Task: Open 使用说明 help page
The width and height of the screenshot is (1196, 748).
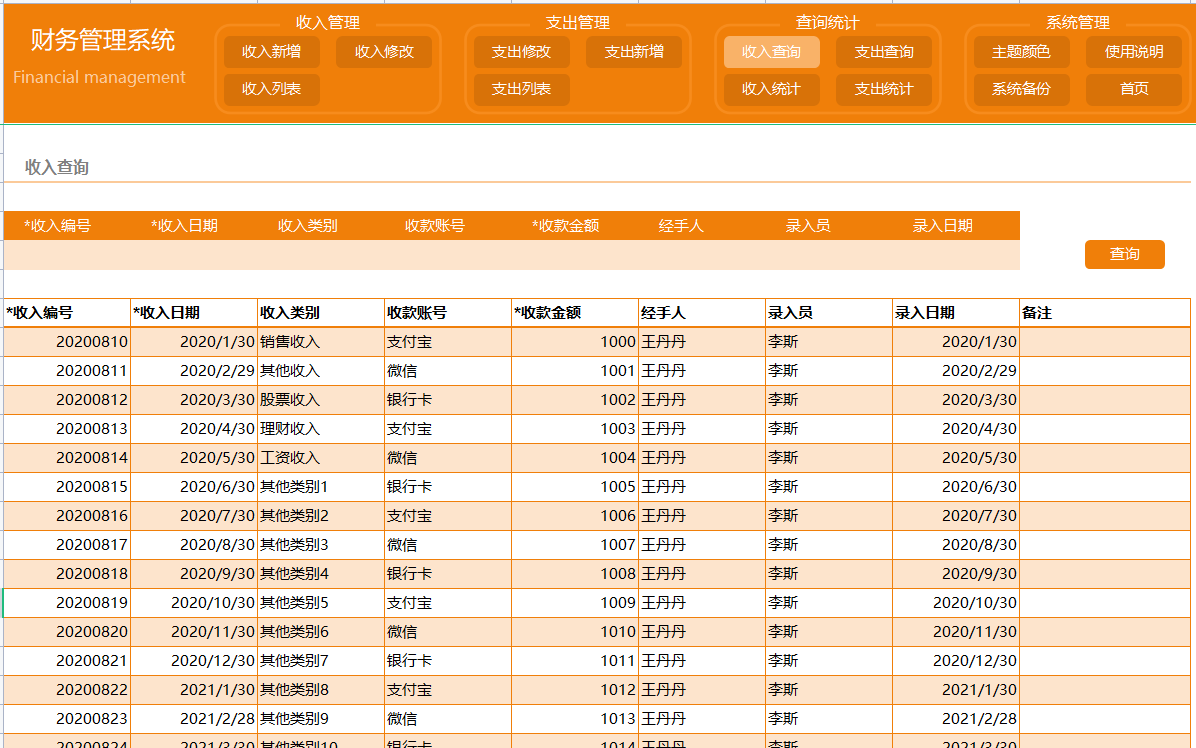Action: (1134, 52)
